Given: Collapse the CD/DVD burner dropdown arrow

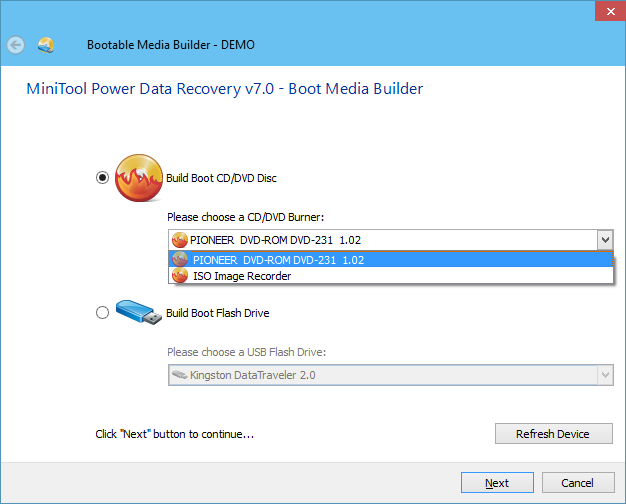Looking at the screenshot, I should point(605,240).
